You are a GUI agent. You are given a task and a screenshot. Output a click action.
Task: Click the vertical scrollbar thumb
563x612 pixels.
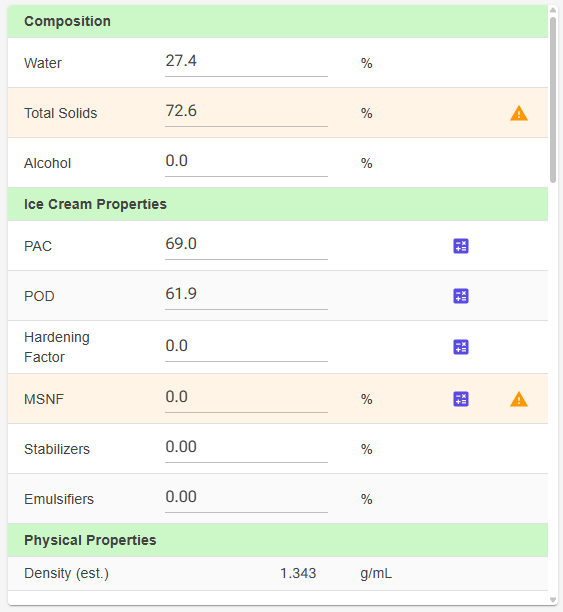click(x=553, y=100)
